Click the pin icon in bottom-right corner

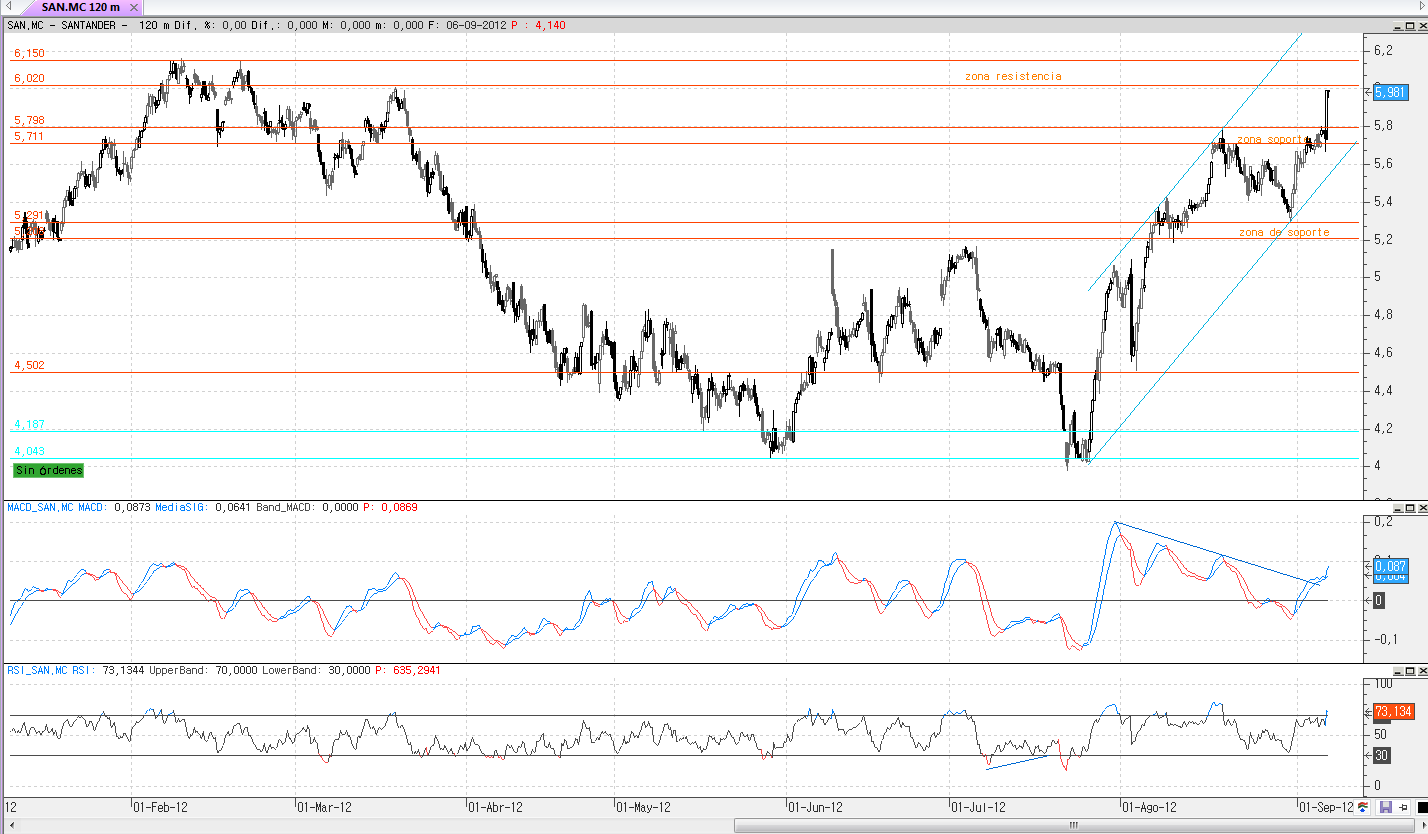1403,807
